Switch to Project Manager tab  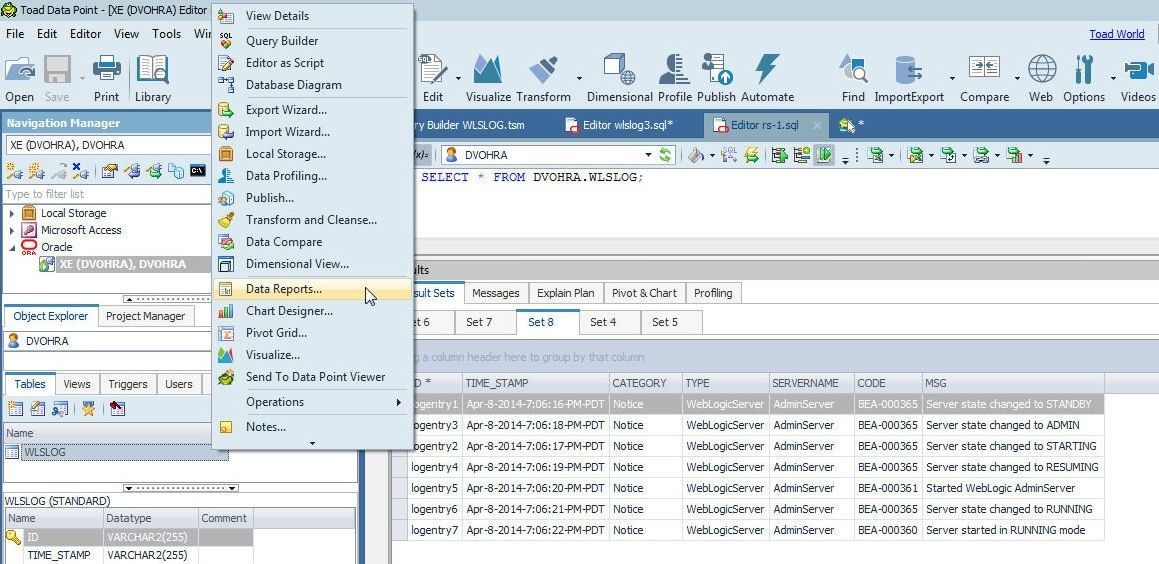tap(146, 316)
